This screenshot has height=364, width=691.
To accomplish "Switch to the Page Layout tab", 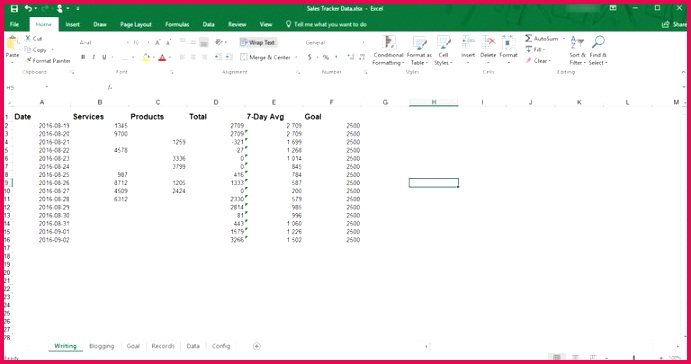I will pos(136,24).
